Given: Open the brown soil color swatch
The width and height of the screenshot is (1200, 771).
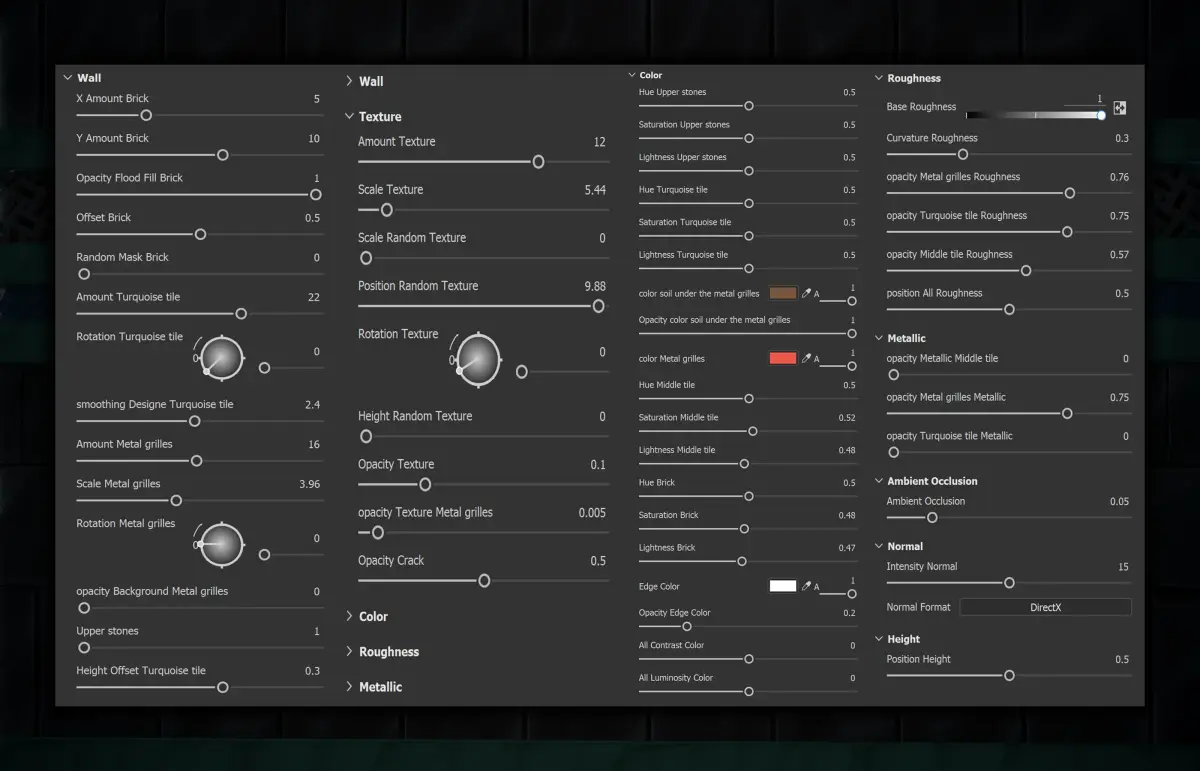Looking at the screenshot, I should tap(783, 293).
